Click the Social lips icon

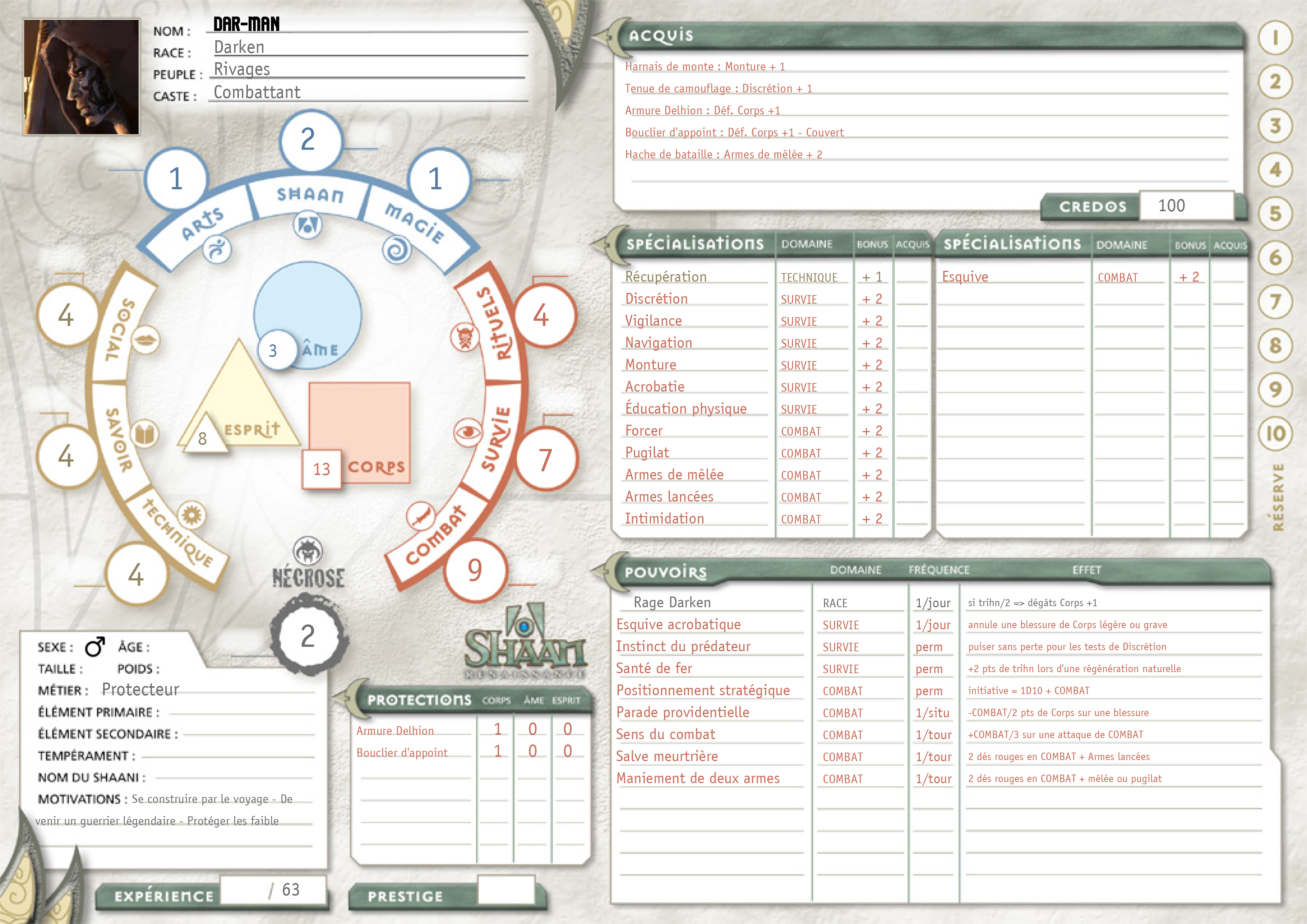(145, 340)
